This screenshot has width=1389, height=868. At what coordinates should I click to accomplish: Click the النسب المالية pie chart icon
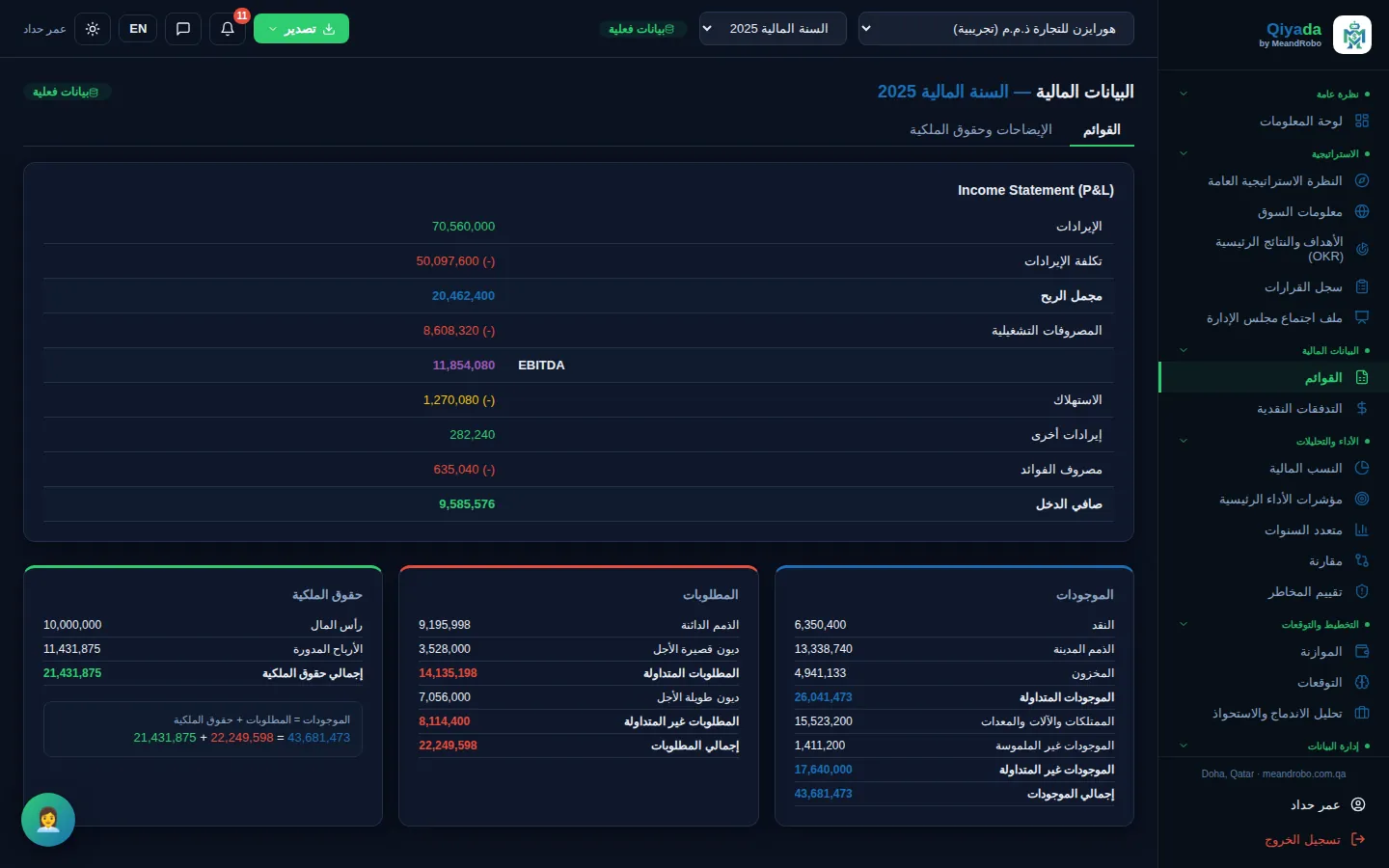coord(1362,468)
